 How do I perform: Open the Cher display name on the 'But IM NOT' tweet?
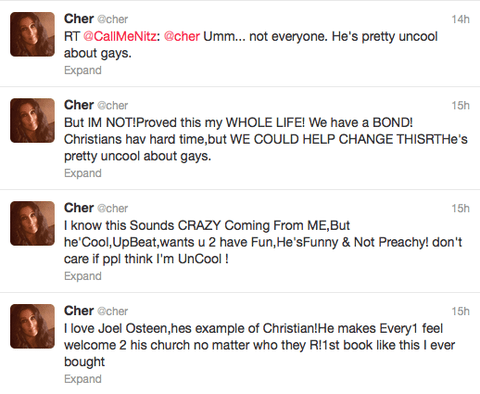pyautogui.click(x=79, y=105)
